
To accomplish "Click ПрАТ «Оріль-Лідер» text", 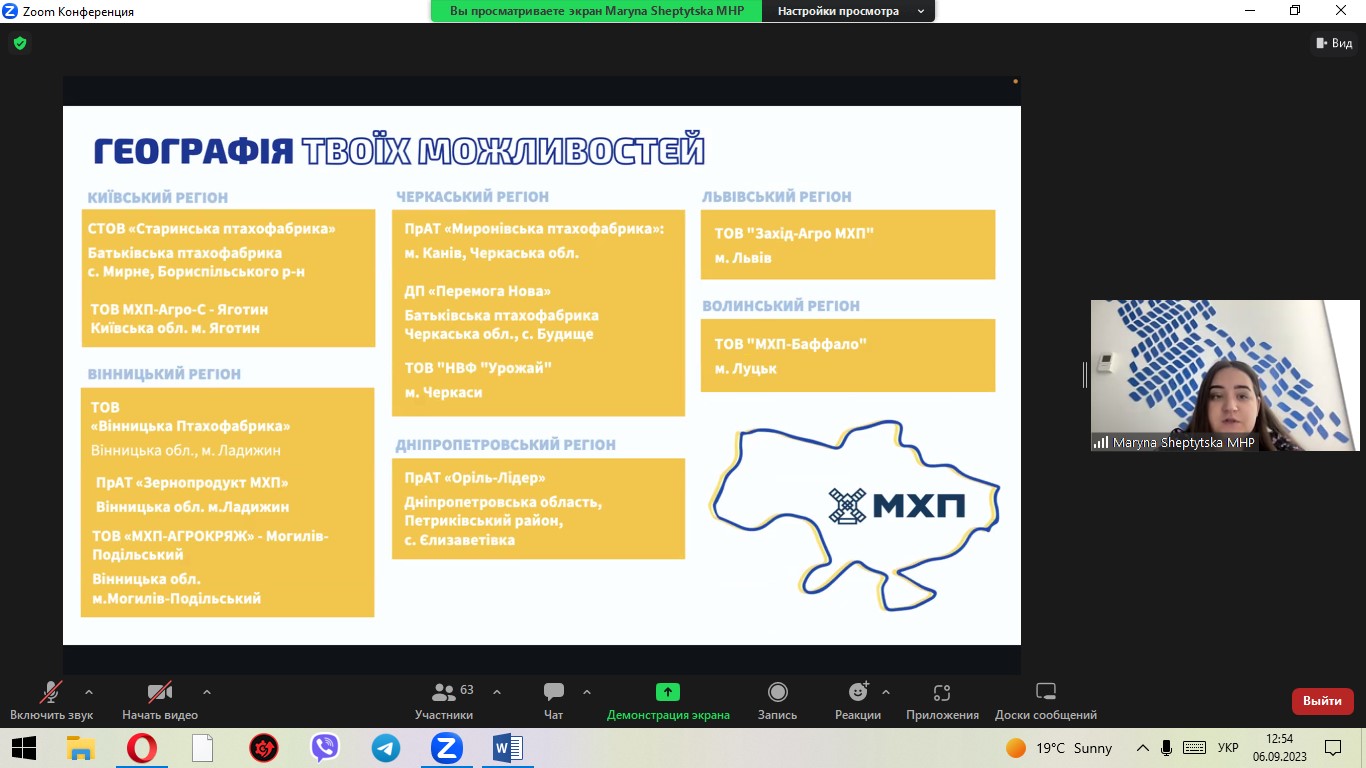I will [x=475, y=478].
